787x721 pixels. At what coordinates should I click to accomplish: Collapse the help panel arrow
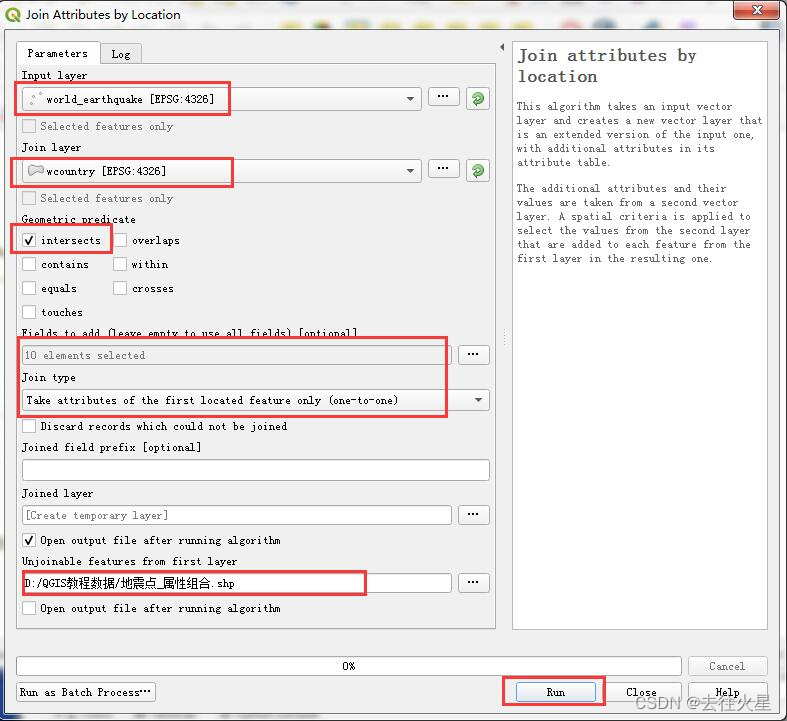pyautogui.click(x=502, y=47)
